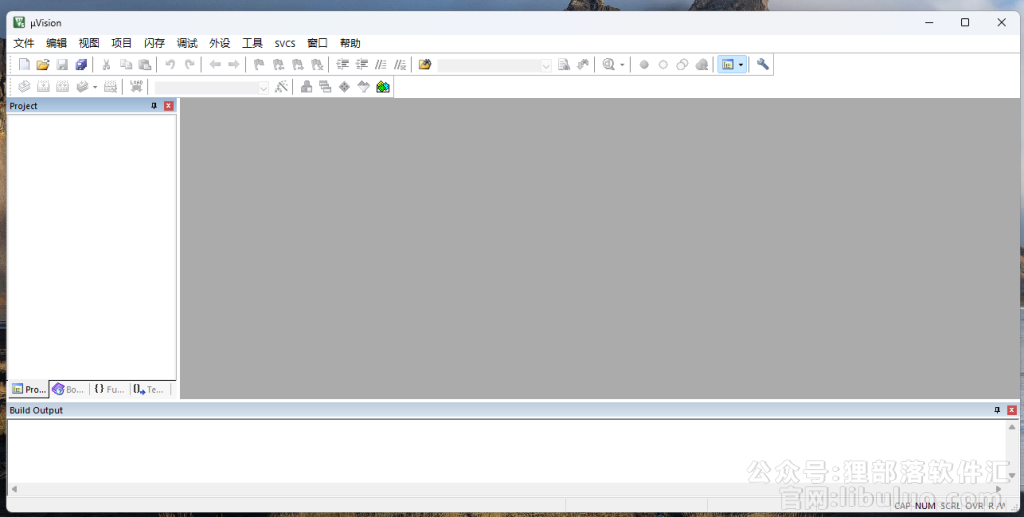Click the New file icon
The image size is (1024, 517).
pyautogui.click(x=24, y=65)
